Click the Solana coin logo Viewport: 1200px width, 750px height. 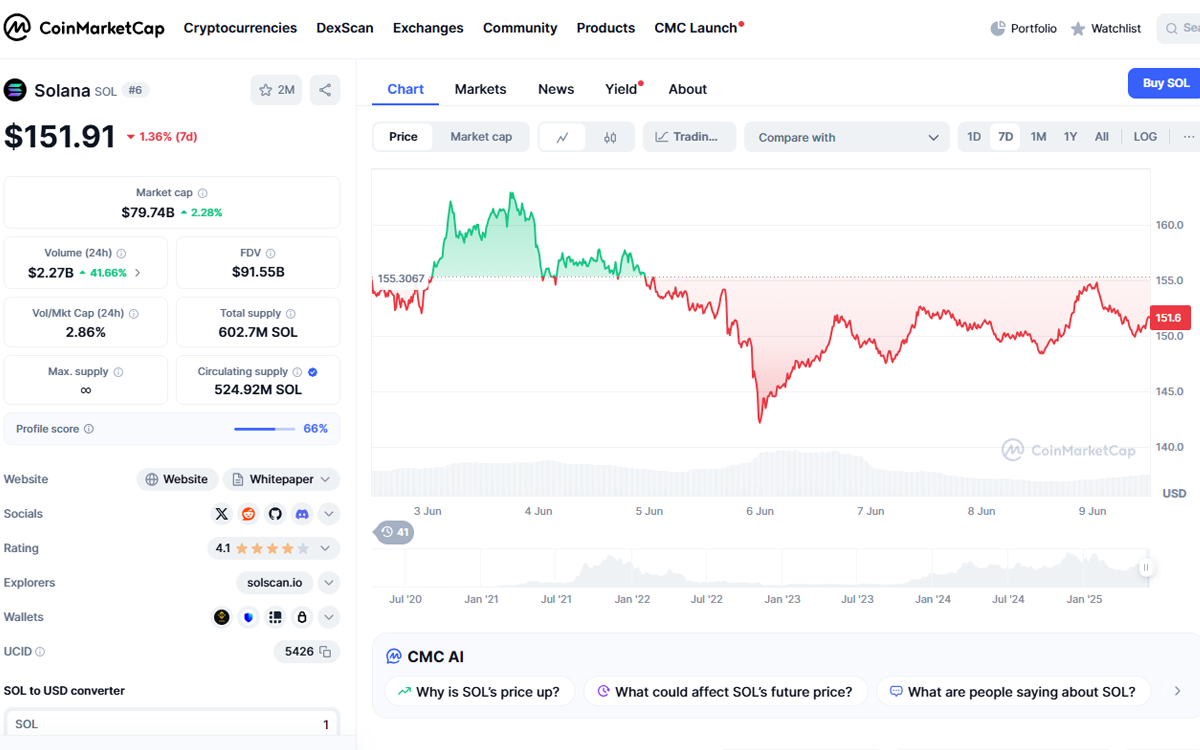[x=15, y=89]
